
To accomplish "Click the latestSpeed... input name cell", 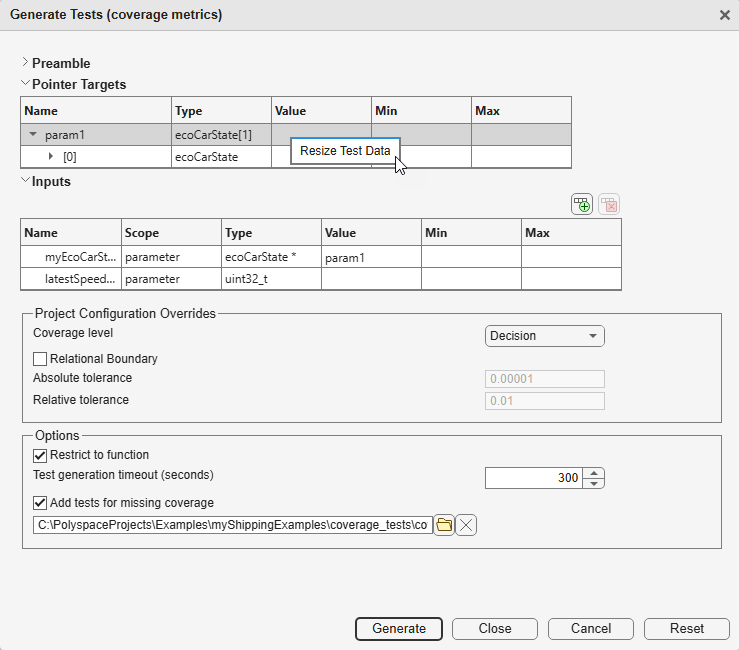I will (x=71, y=279).
